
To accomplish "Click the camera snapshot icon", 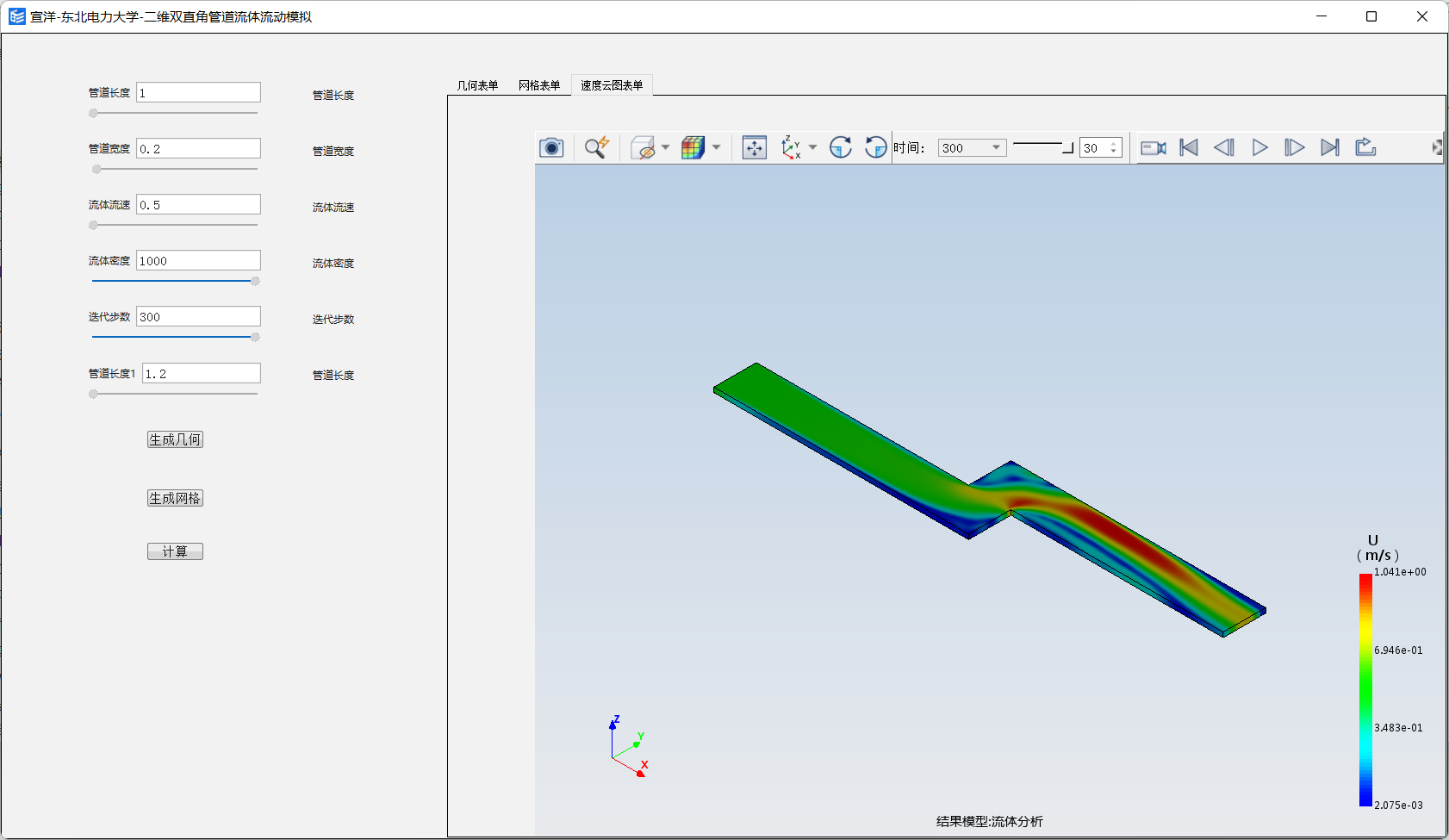I will pyautogui.click(x=551, y=148).
